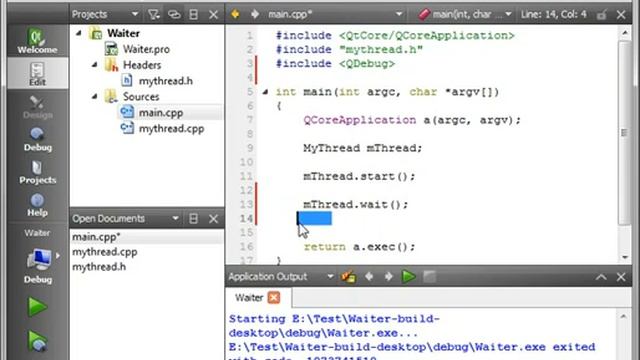
Task: Close the Application Output pane
Action: coord(621,277)
